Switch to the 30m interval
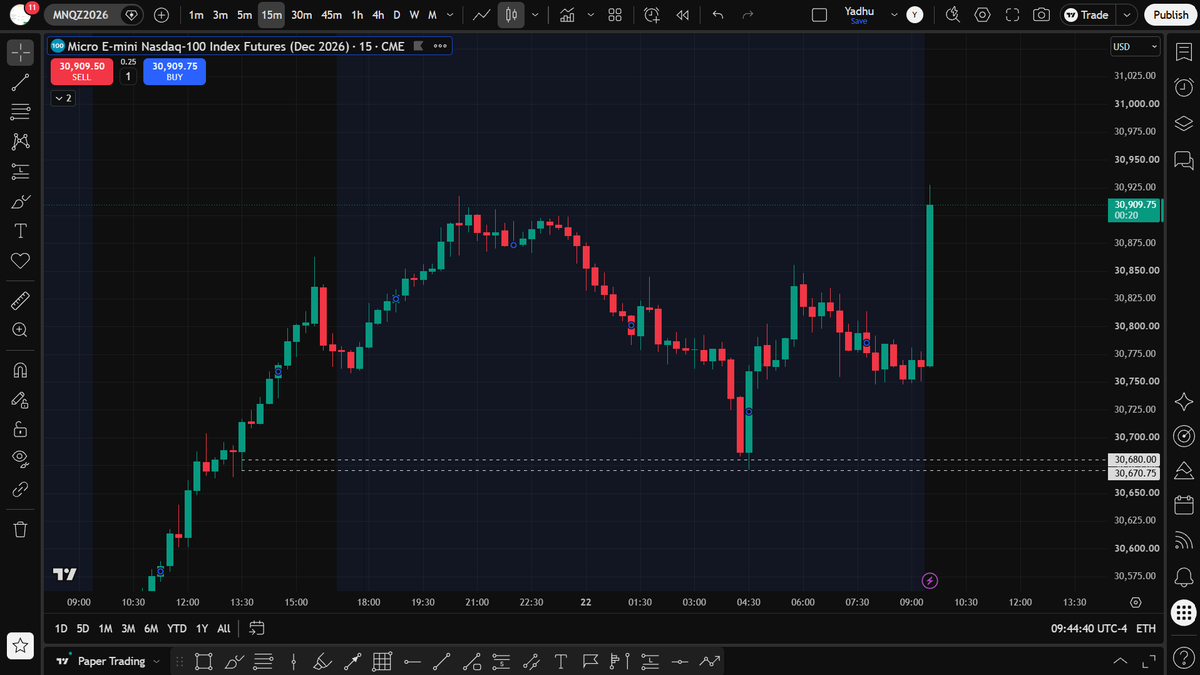1200x675 pixels. 302,15
